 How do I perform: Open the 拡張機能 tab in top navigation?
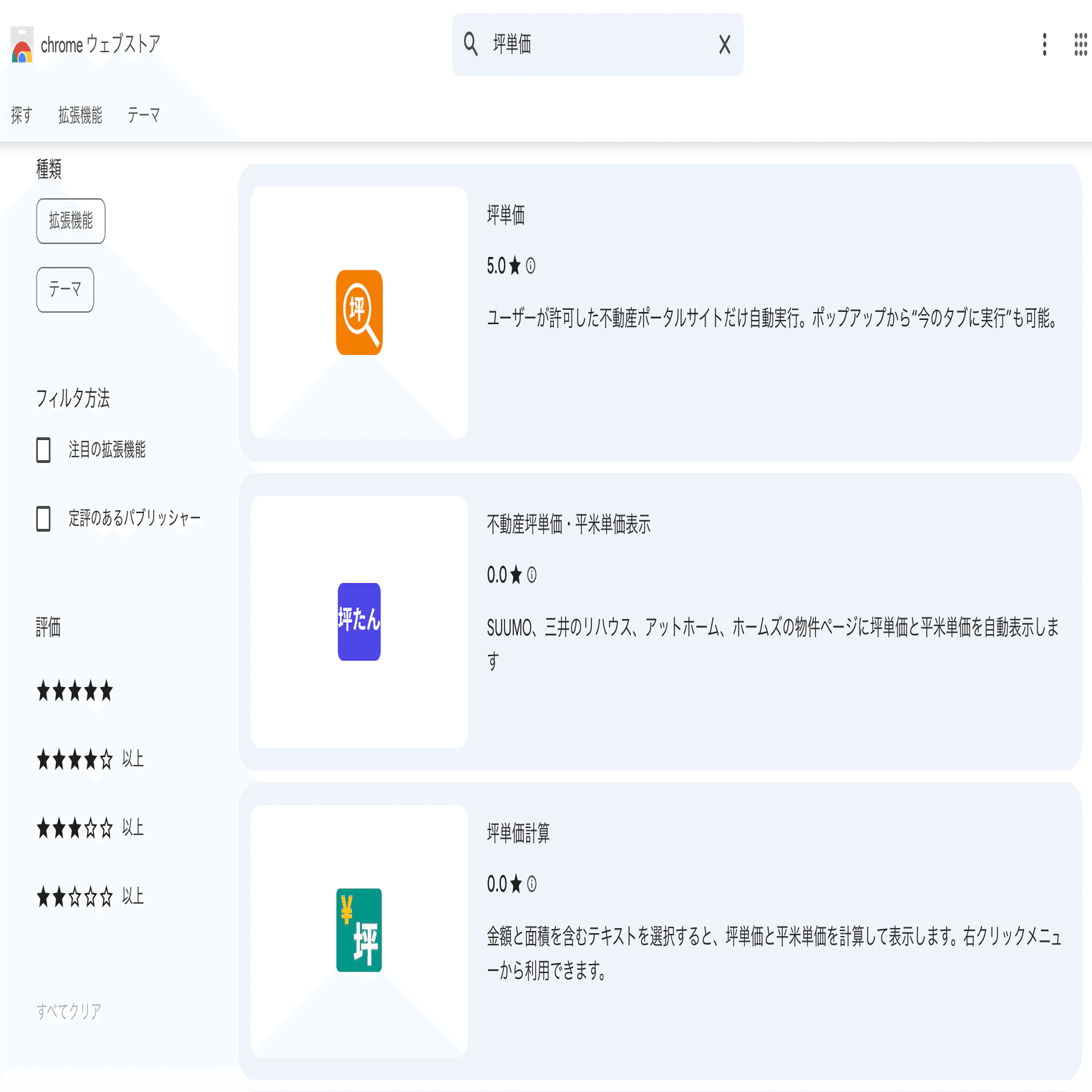[80, 115]
